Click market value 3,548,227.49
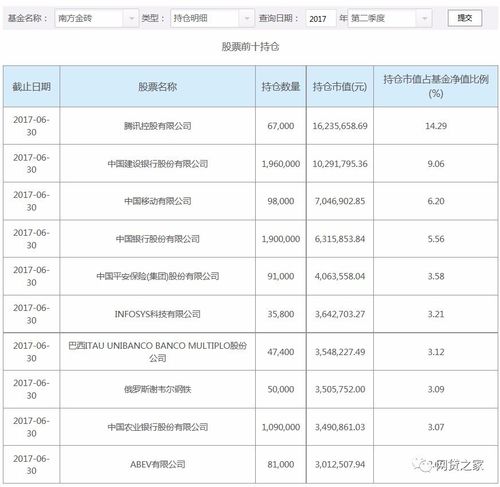Viewport: 500px width, 487px height. (340, 352)
